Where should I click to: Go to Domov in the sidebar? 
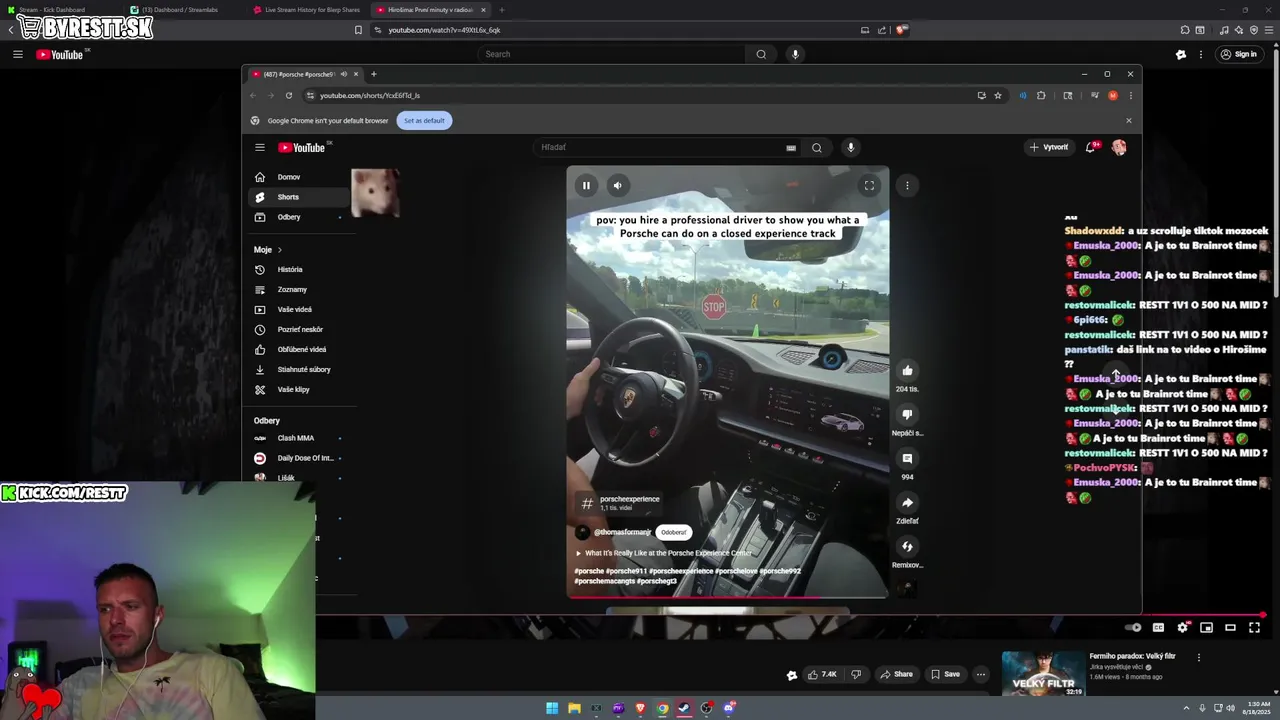pos(299,177)
